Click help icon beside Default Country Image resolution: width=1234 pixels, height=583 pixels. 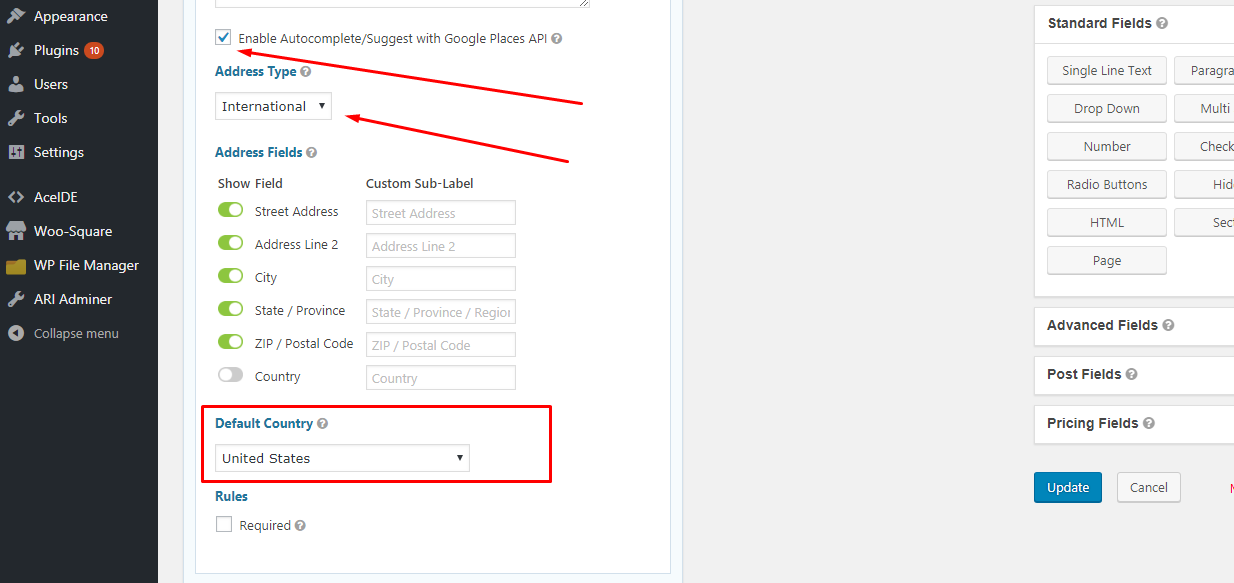(322, 424)
